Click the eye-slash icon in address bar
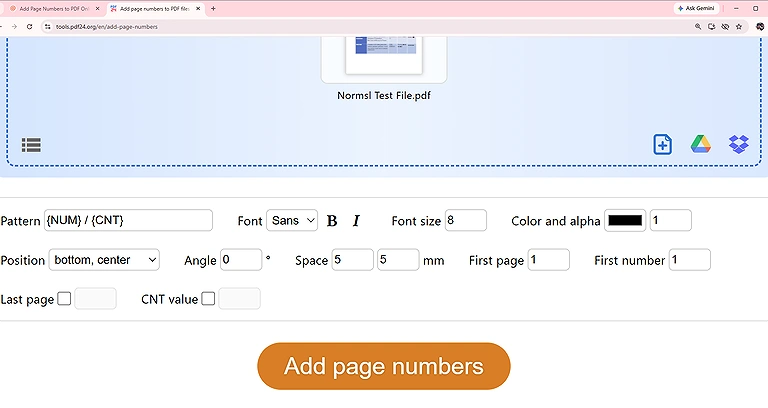This screenshot has height=408, width=768. coord(725,26)
